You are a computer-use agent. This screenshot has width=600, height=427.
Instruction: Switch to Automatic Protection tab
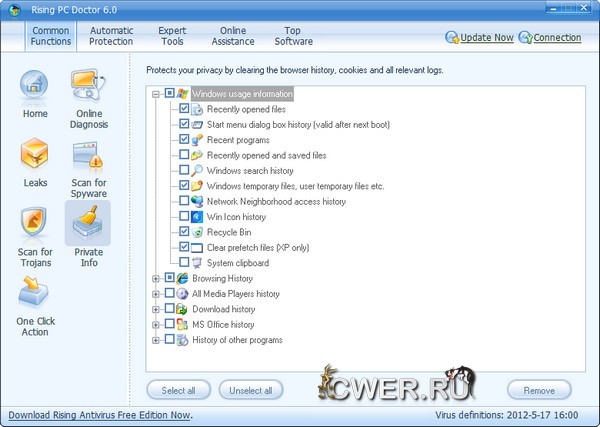pyautogui.click(x=111, y=37)
